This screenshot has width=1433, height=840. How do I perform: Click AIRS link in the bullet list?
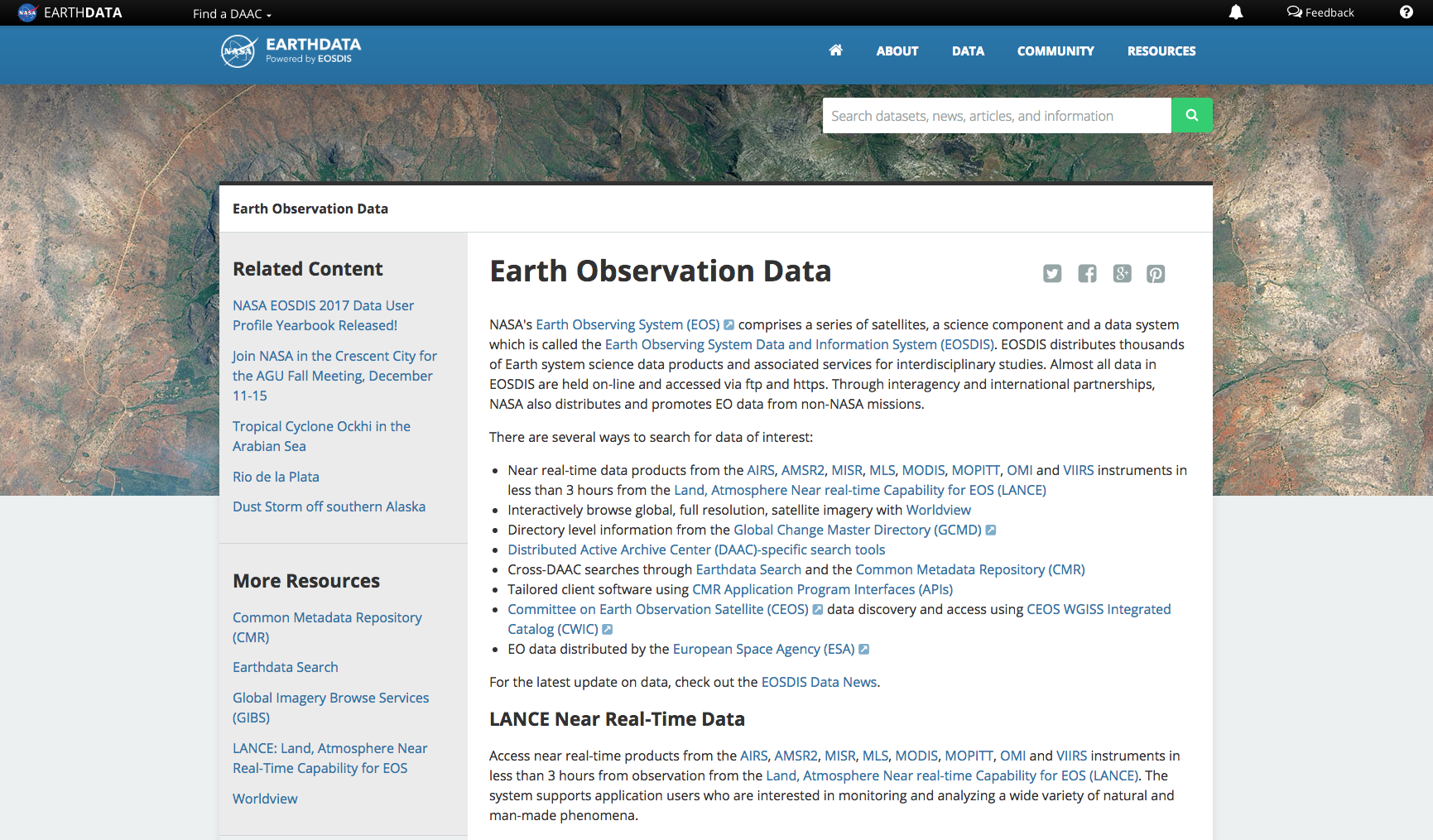tap(761, 470)
